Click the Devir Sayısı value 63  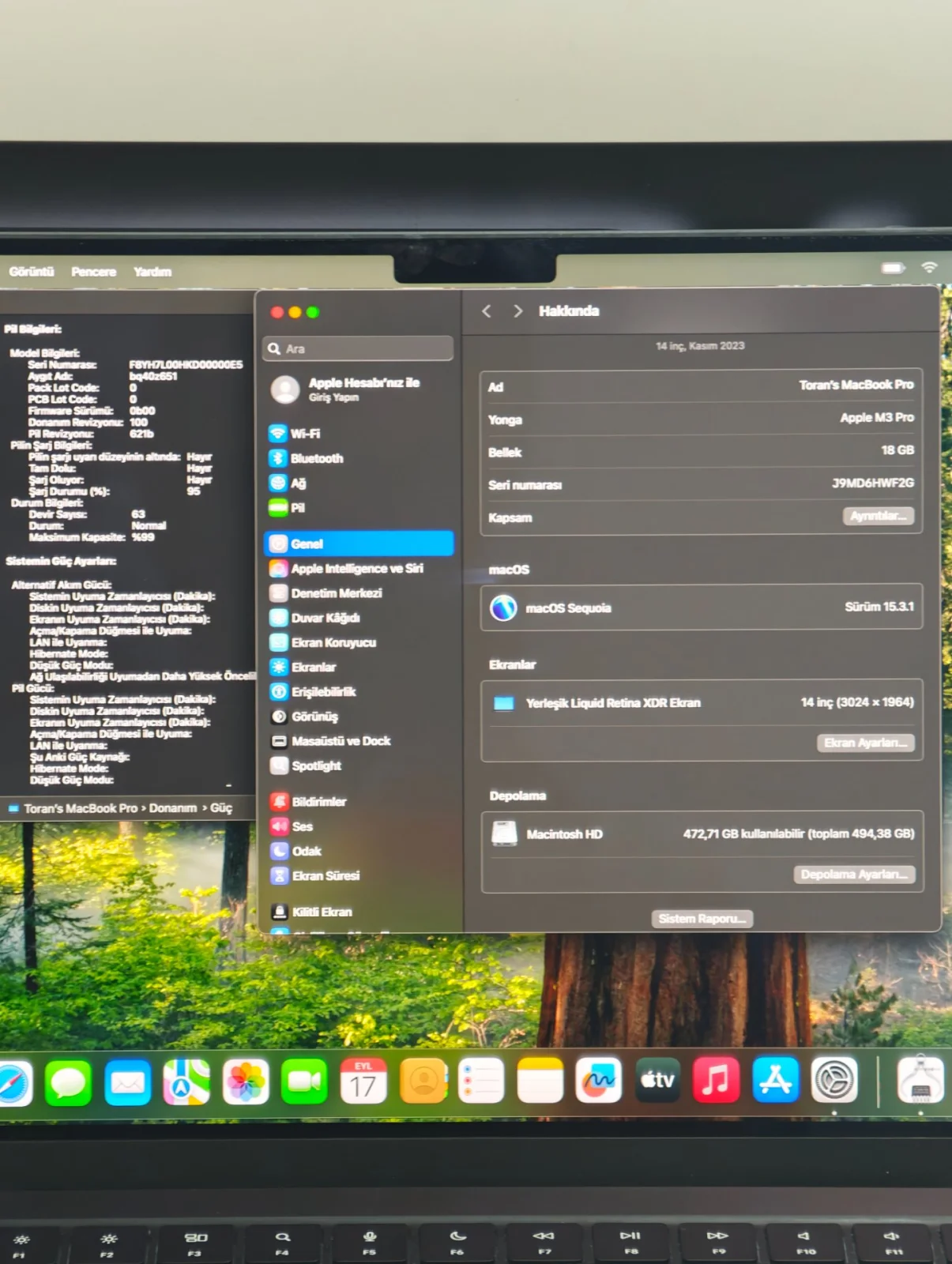click(x=138, y=514)
